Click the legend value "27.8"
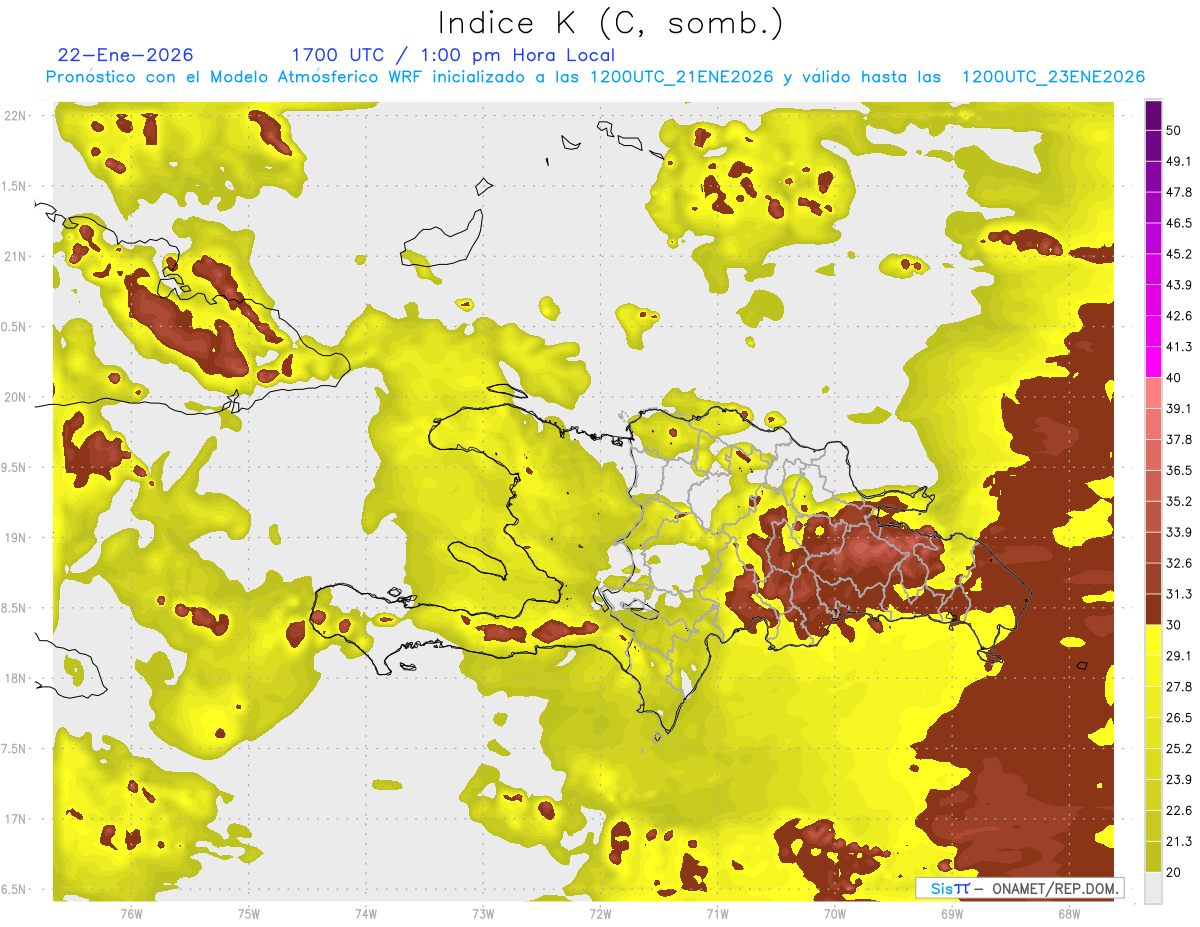Image resolution: width=1200 pixels, height=927 pixels. point(1179,686)
